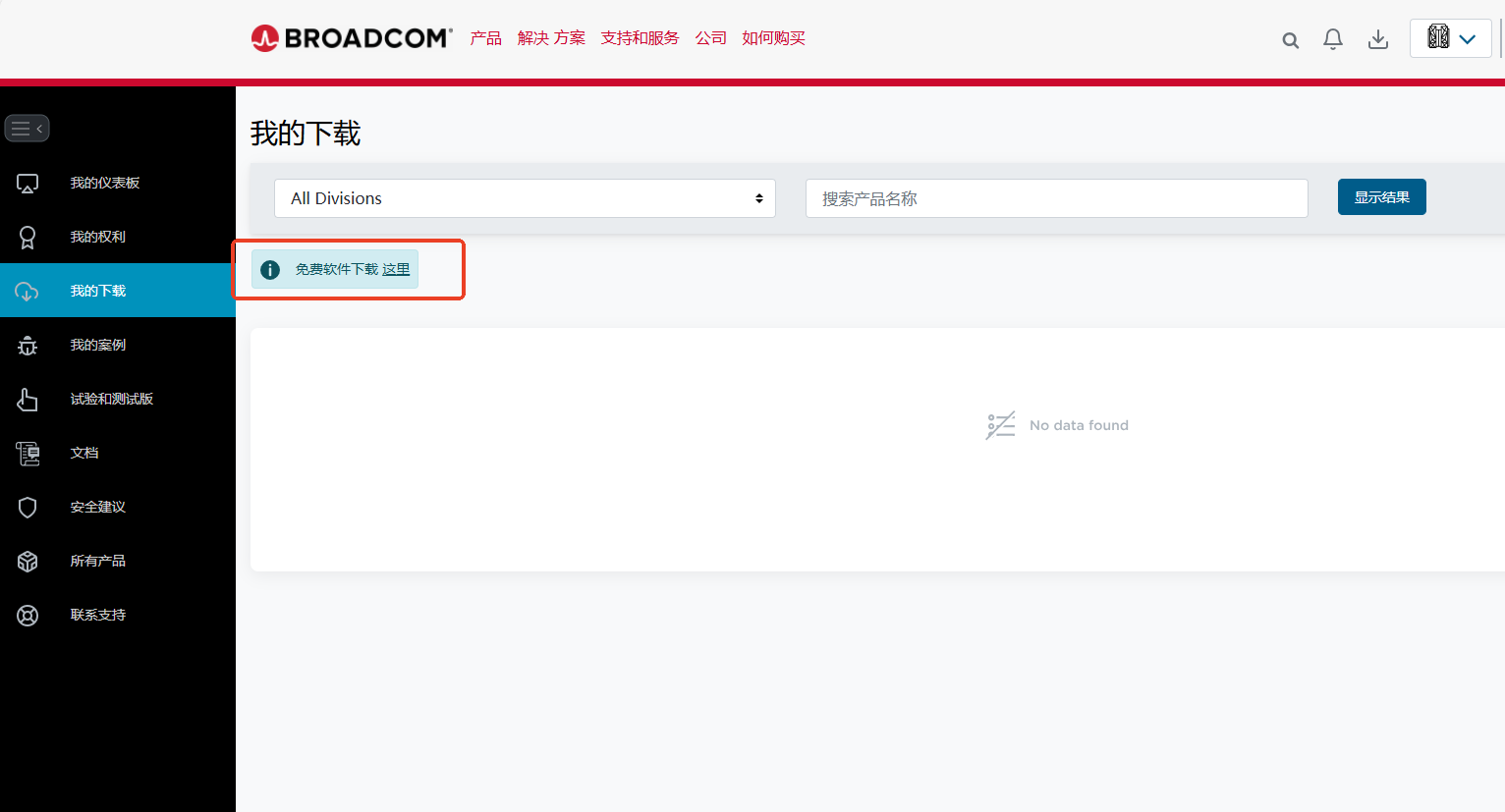The image size is (1505, 812).
Task: Go to 文档 in sidebar
Action: pyautogui.click(x=84, y=454)
